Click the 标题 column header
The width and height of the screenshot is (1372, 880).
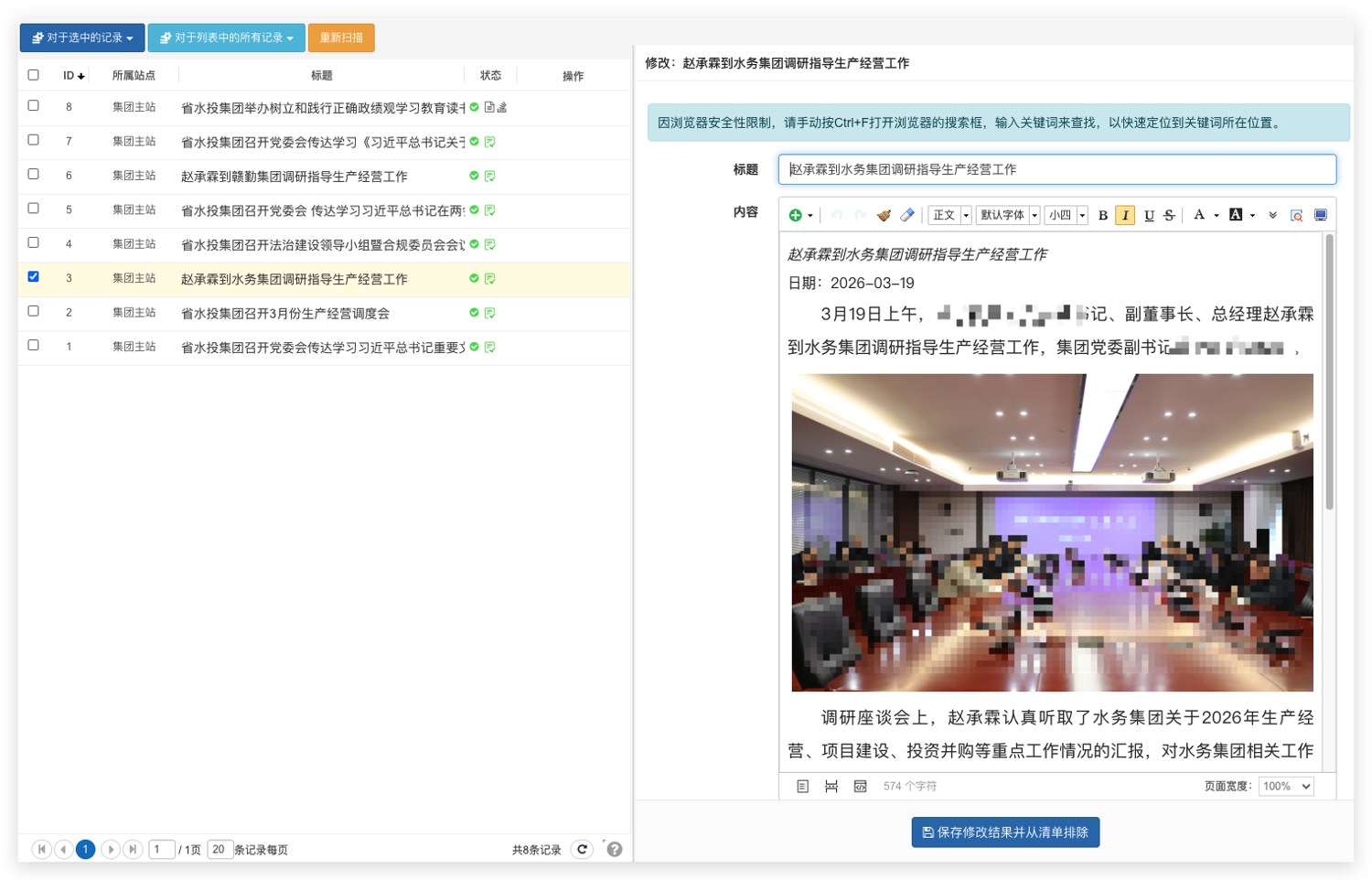click(321, 76)
